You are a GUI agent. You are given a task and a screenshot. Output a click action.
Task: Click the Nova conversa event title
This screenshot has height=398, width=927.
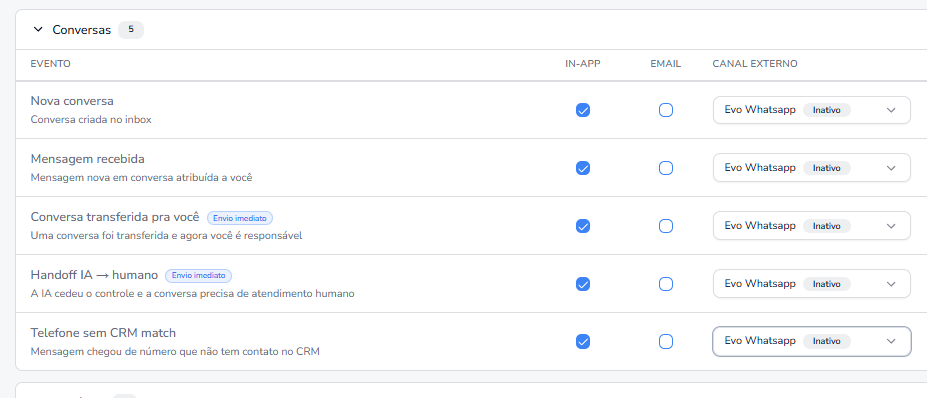[72, 101]
